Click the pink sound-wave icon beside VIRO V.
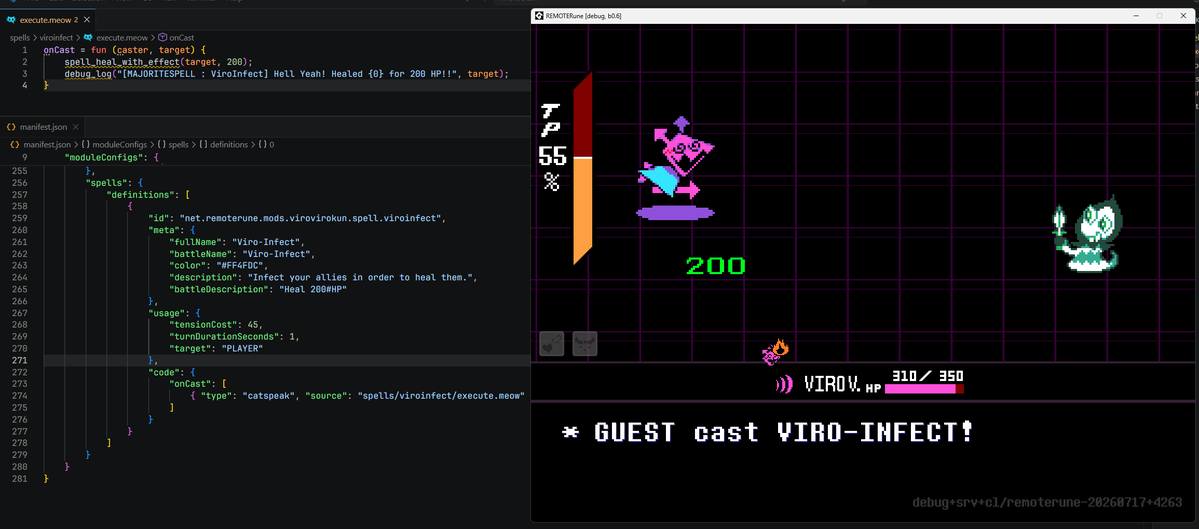 (x=784, y=385)
